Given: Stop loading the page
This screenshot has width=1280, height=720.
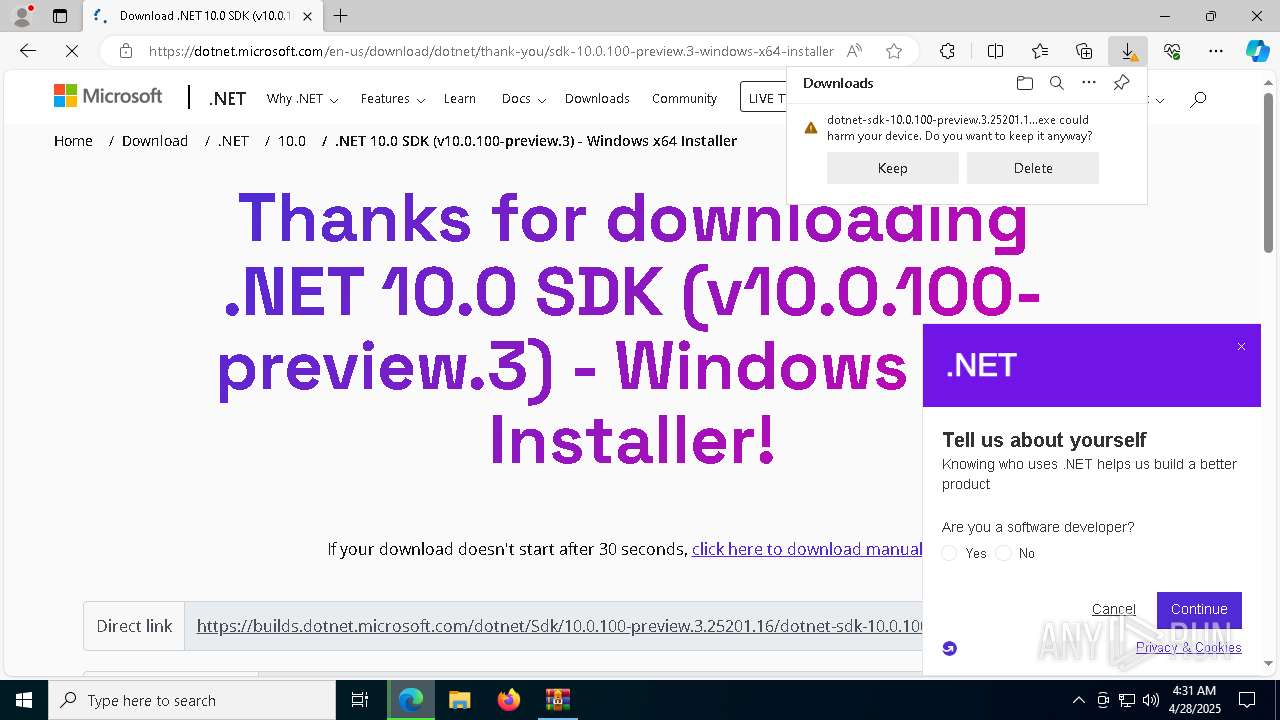Looking at the screenshot, I should point(72,51).
